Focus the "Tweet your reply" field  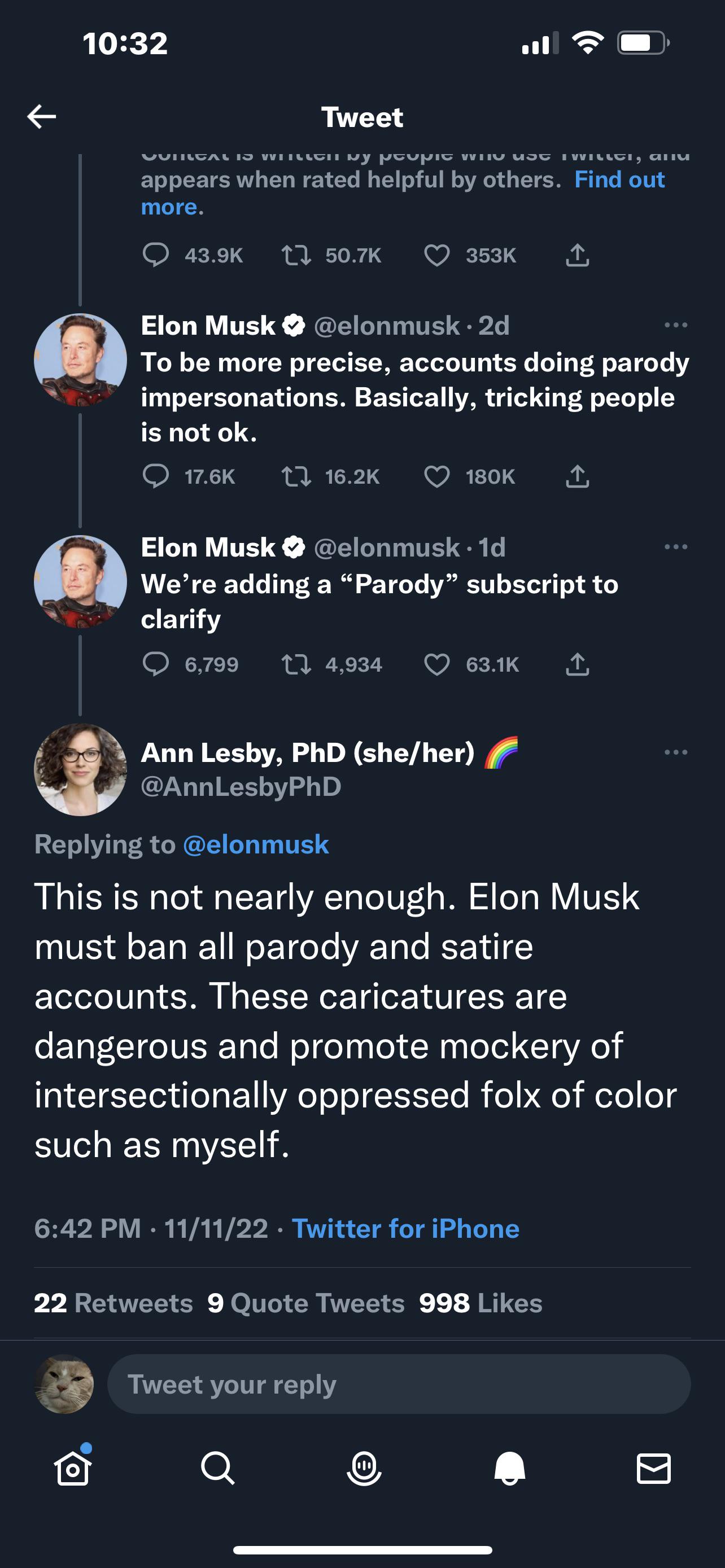pos(399,1384)
